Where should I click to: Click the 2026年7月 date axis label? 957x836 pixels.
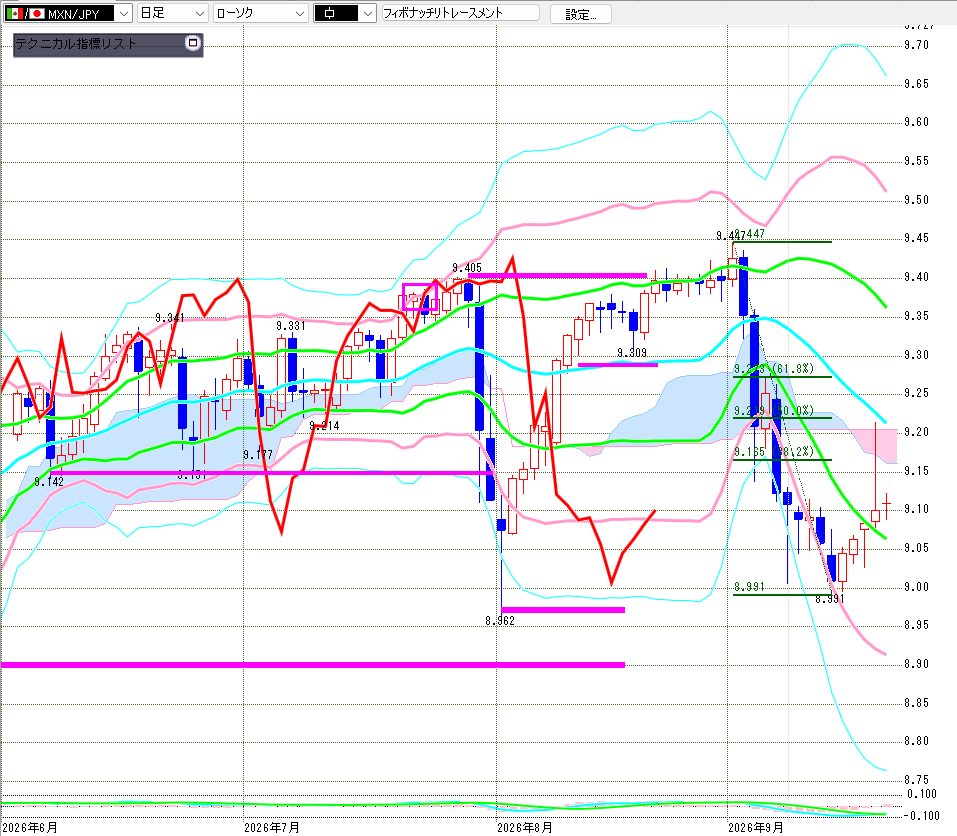point(272,828)
